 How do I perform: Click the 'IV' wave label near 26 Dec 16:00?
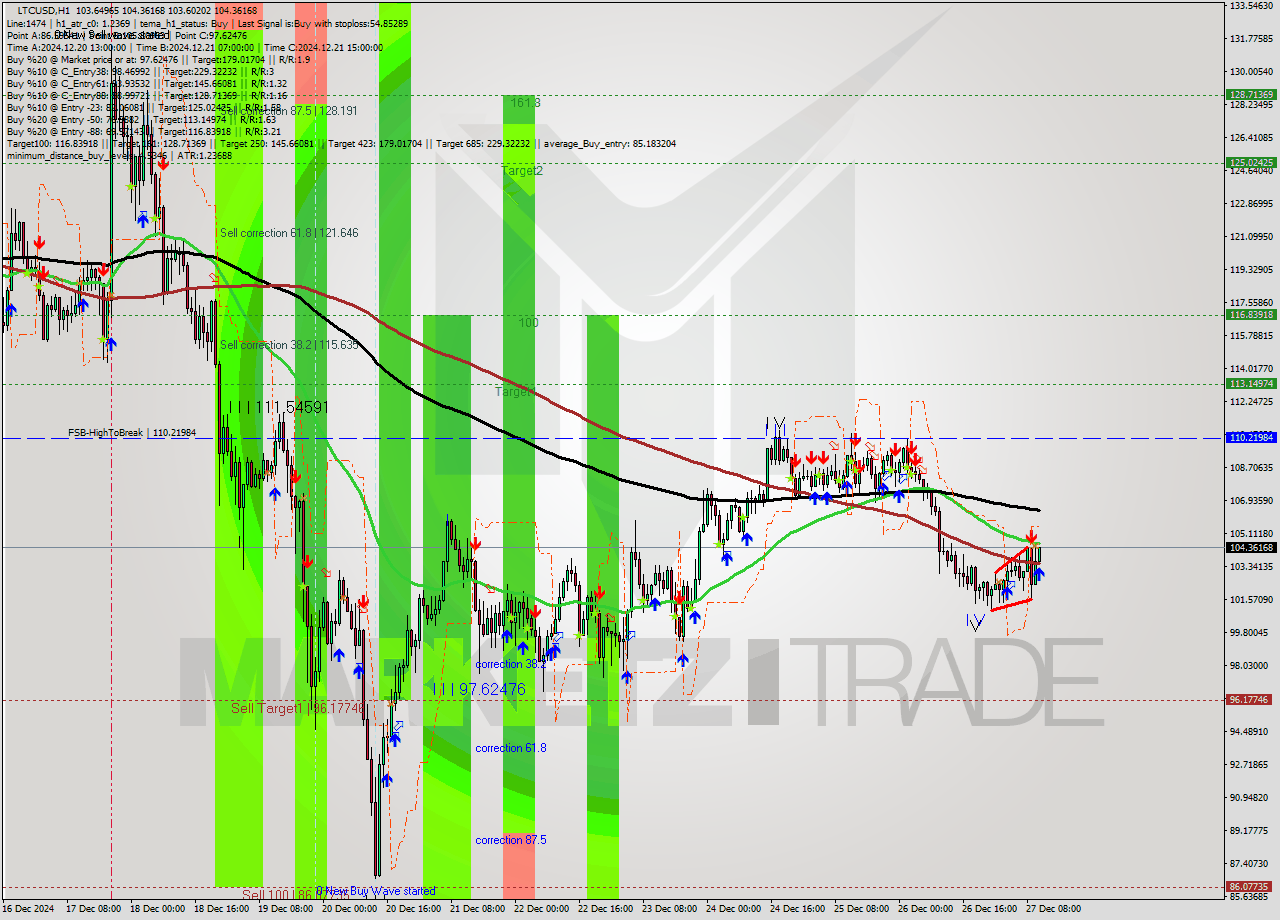975,621
